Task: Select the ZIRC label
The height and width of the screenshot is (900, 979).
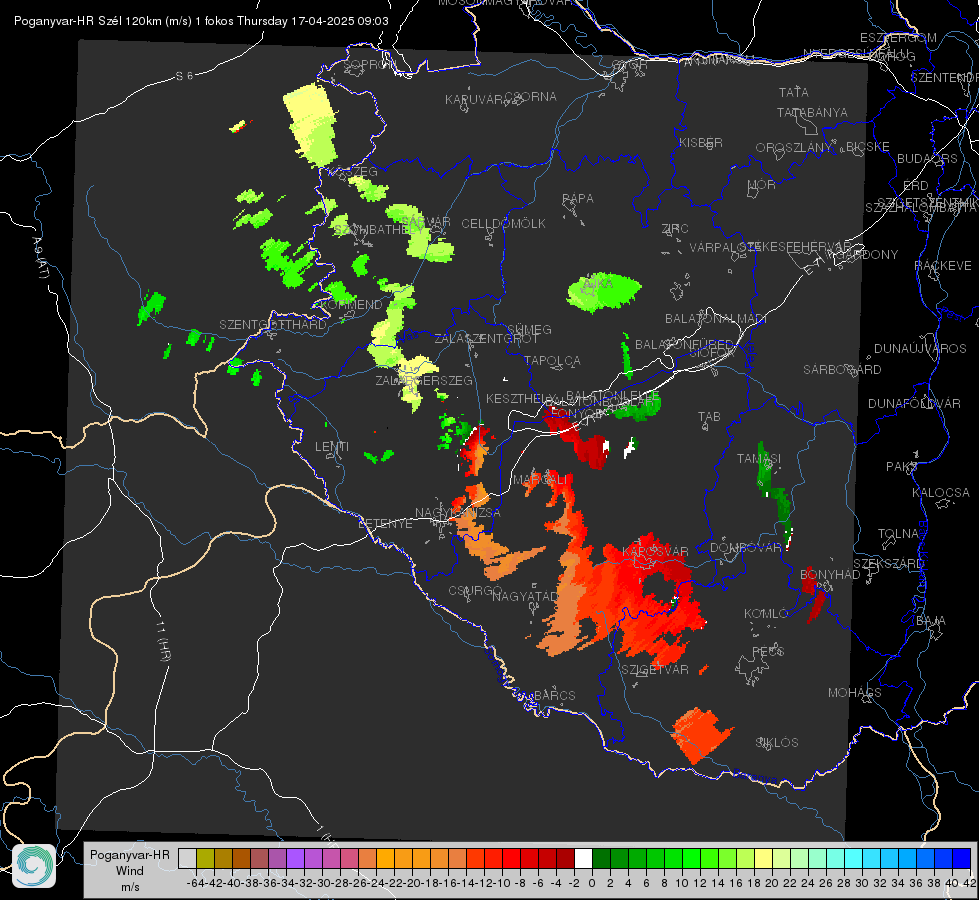Action: [675, 229]
